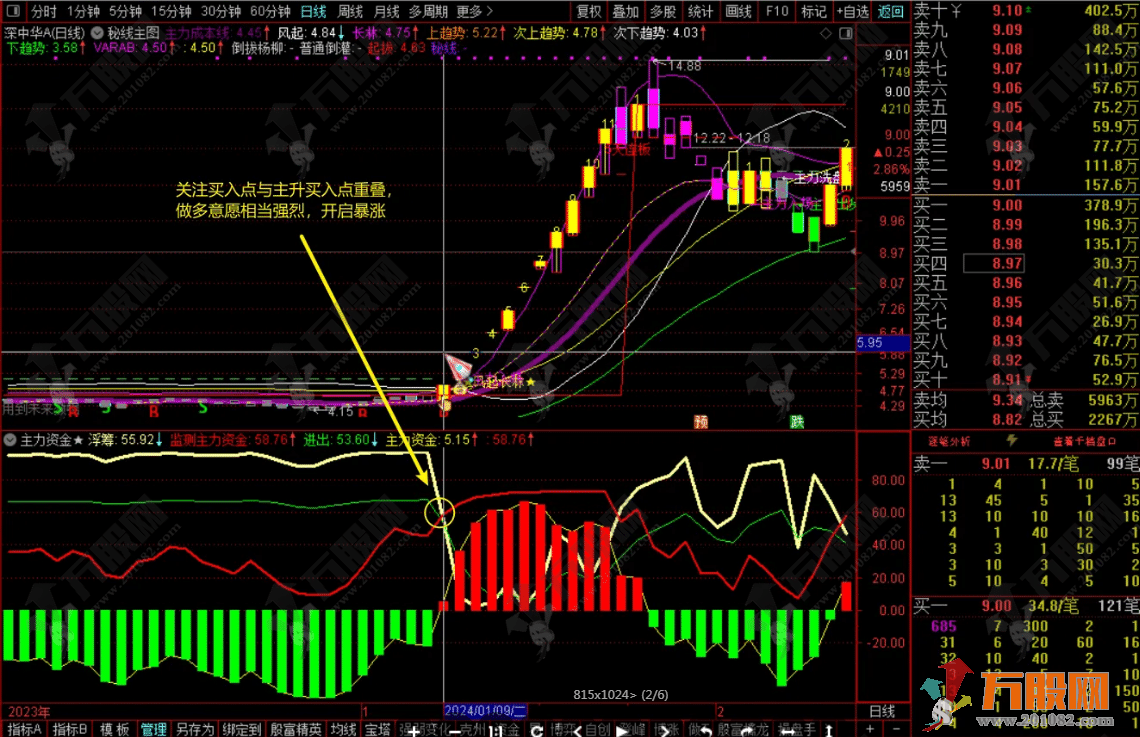This screenshot has height=737, width=1140.
Task: Click the rotate-right redo arrow icon
Action: click(x=747, y=730)
